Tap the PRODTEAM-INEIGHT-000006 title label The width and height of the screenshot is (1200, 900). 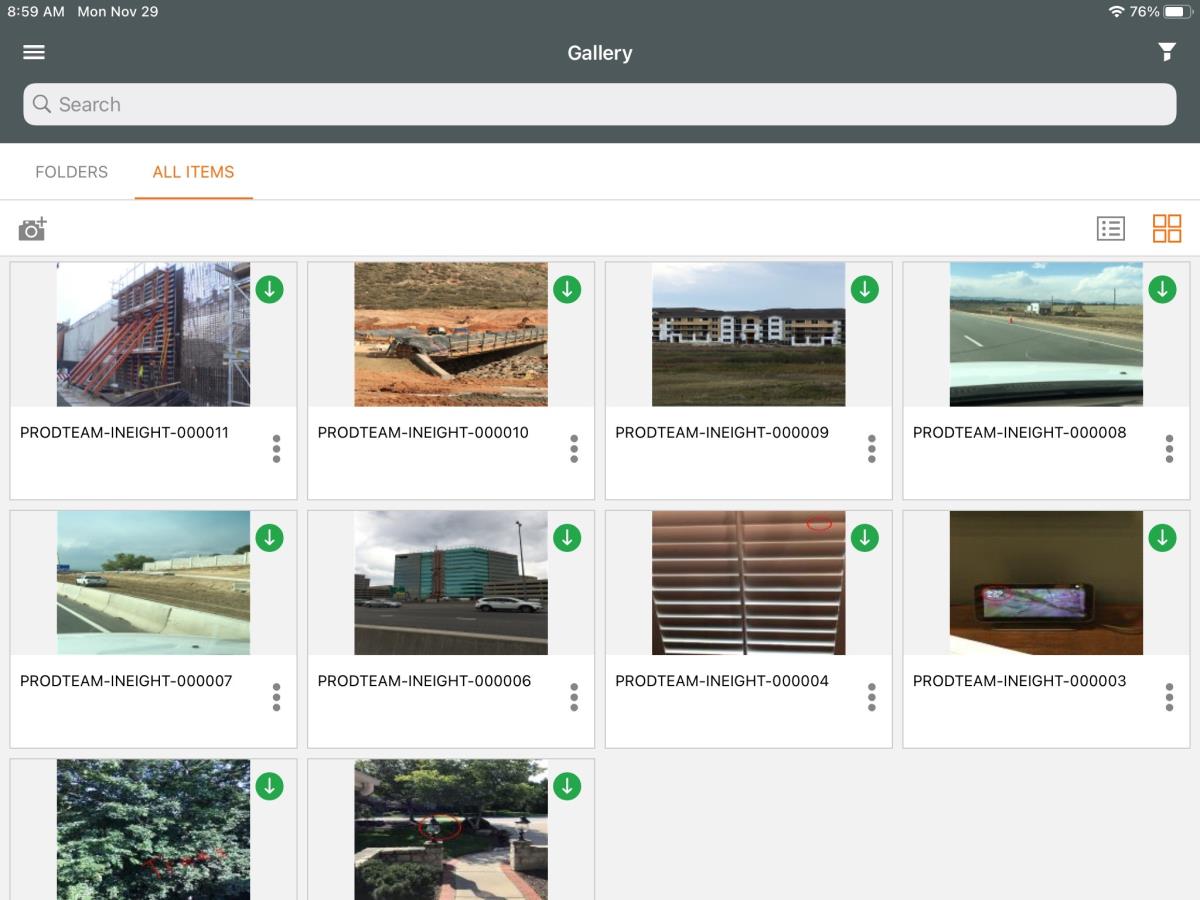[x=424, y=681]
